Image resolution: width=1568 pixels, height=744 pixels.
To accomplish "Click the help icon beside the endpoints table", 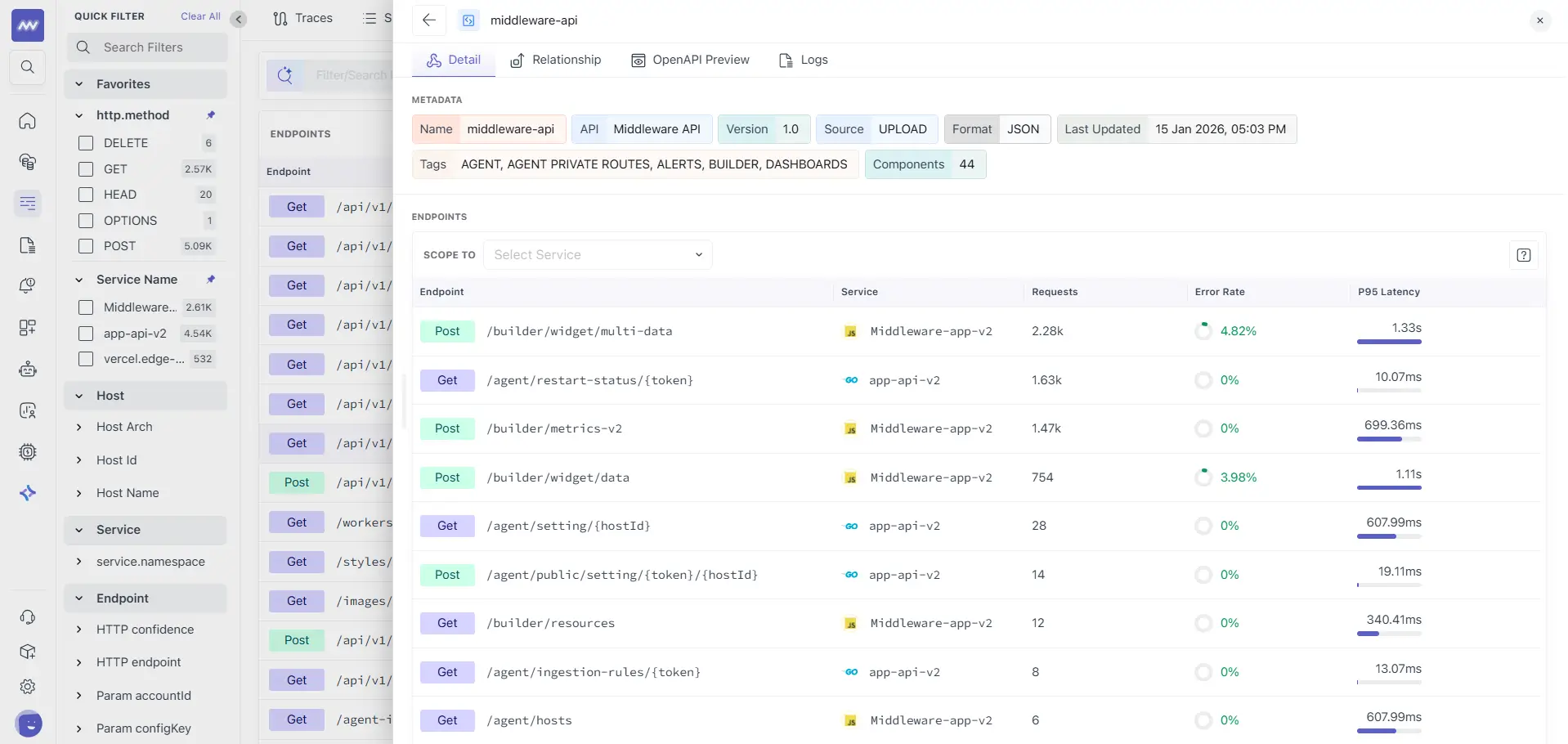I will pos(1522,254).
